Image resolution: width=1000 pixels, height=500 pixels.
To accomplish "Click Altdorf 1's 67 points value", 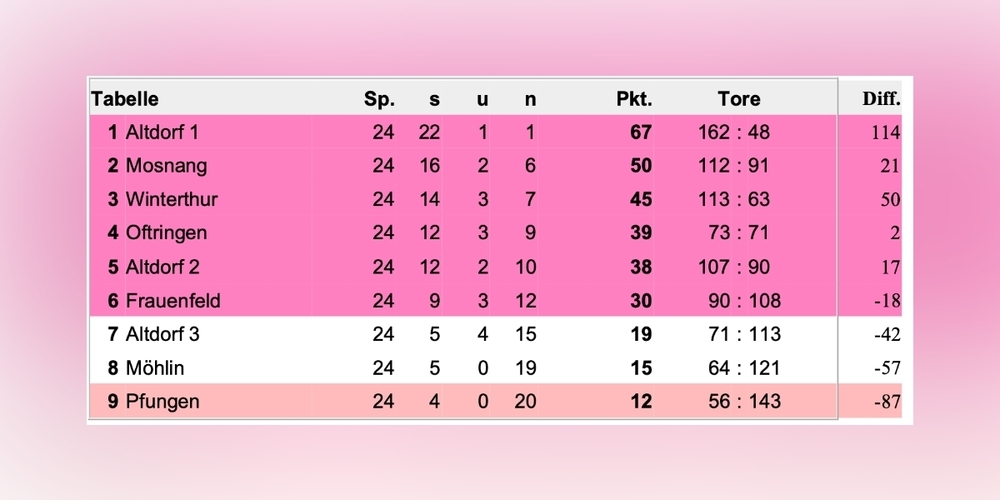I will [x=641, y=132].
